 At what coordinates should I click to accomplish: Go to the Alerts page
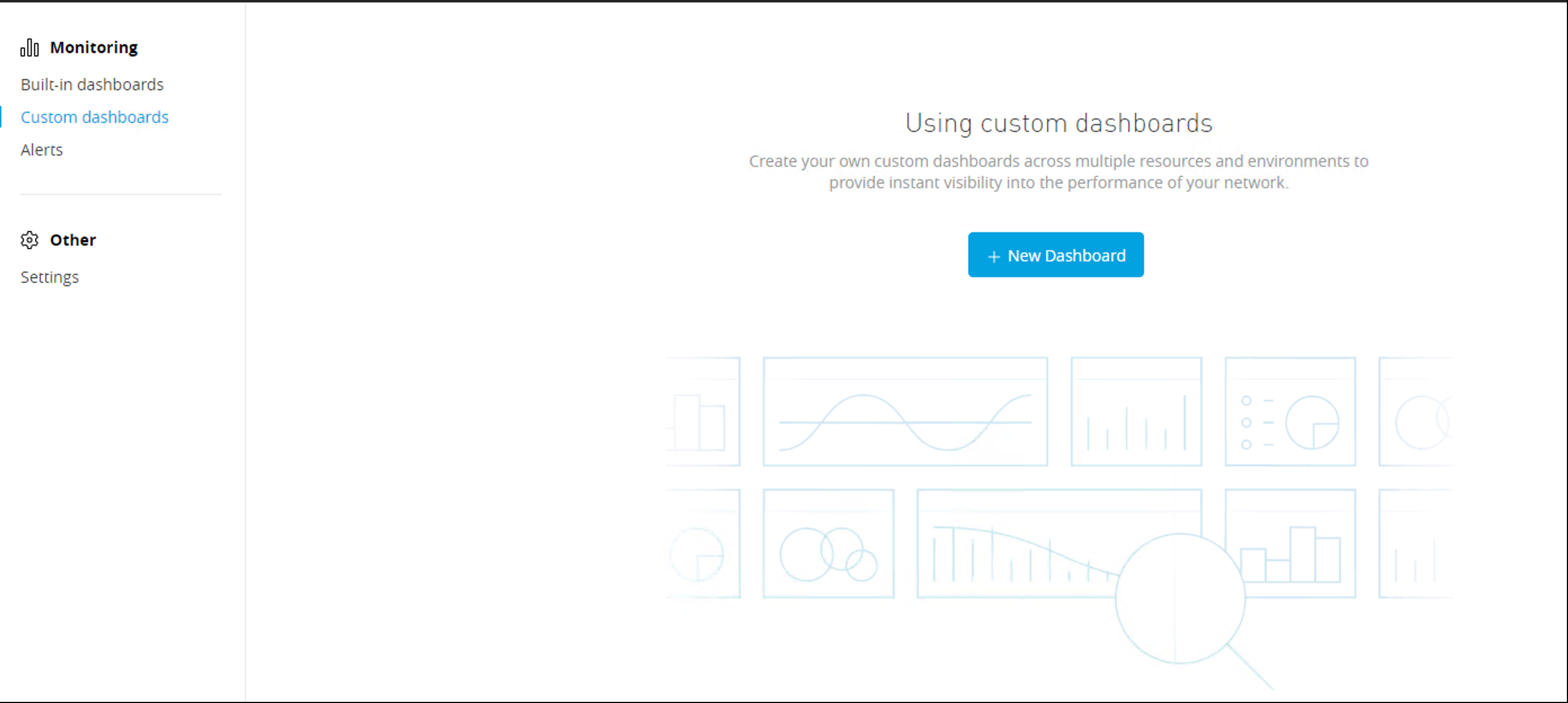[x=41, y=150]
